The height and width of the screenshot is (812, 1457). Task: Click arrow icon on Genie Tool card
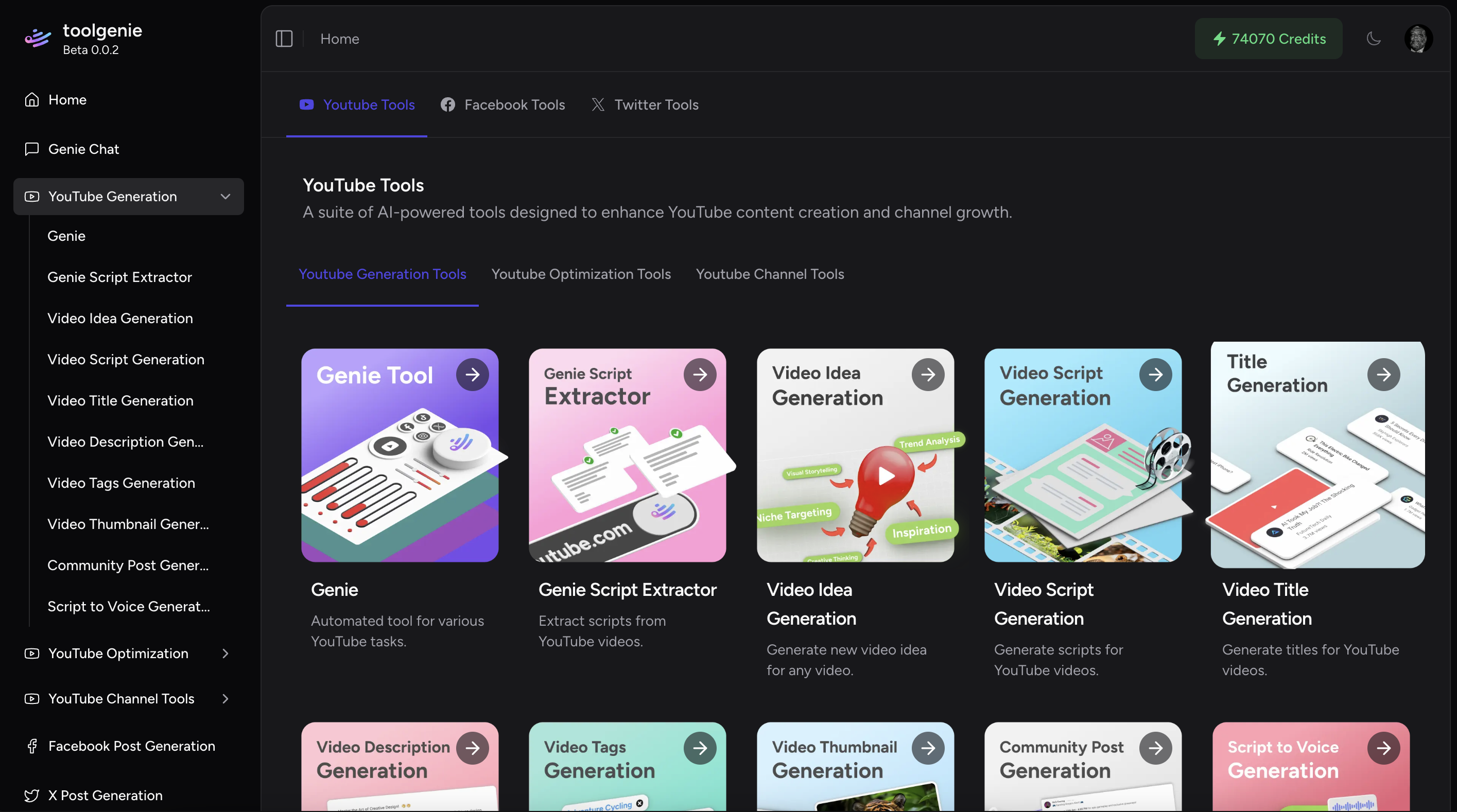pos(472,374)
